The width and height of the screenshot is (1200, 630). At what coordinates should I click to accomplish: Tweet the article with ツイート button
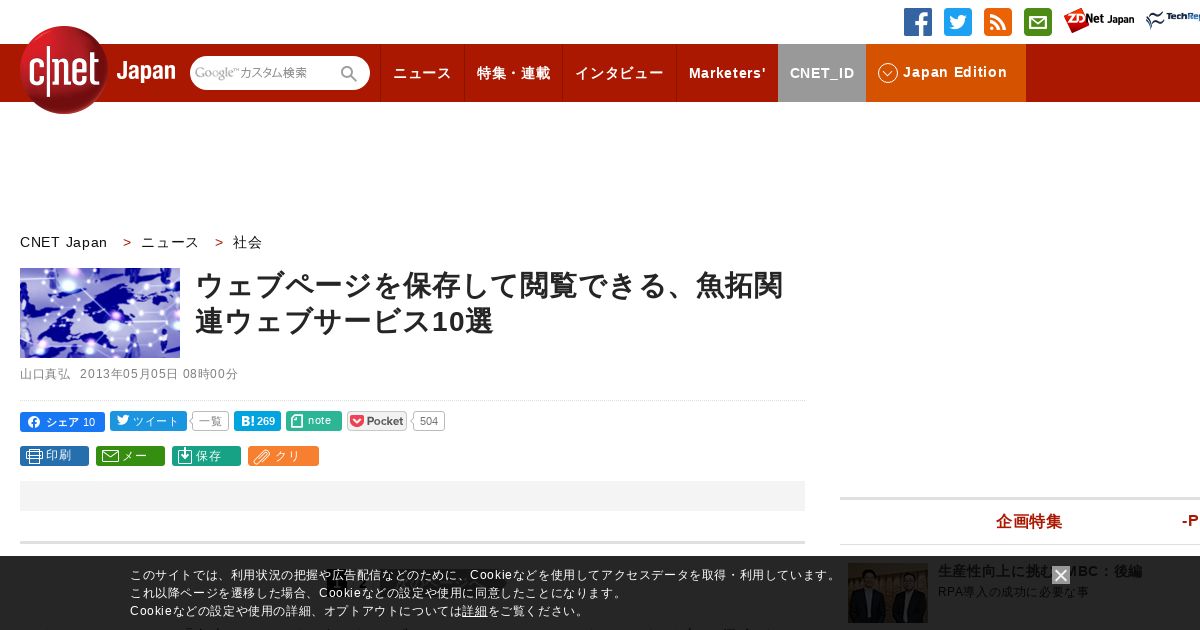(148, 421)
